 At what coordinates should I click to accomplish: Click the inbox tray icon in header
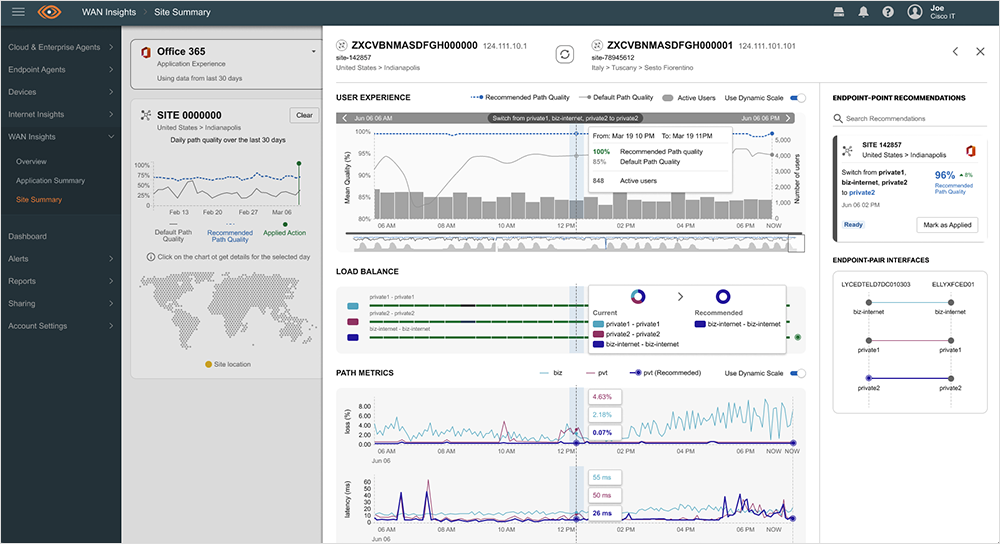[x=838, y=12]
